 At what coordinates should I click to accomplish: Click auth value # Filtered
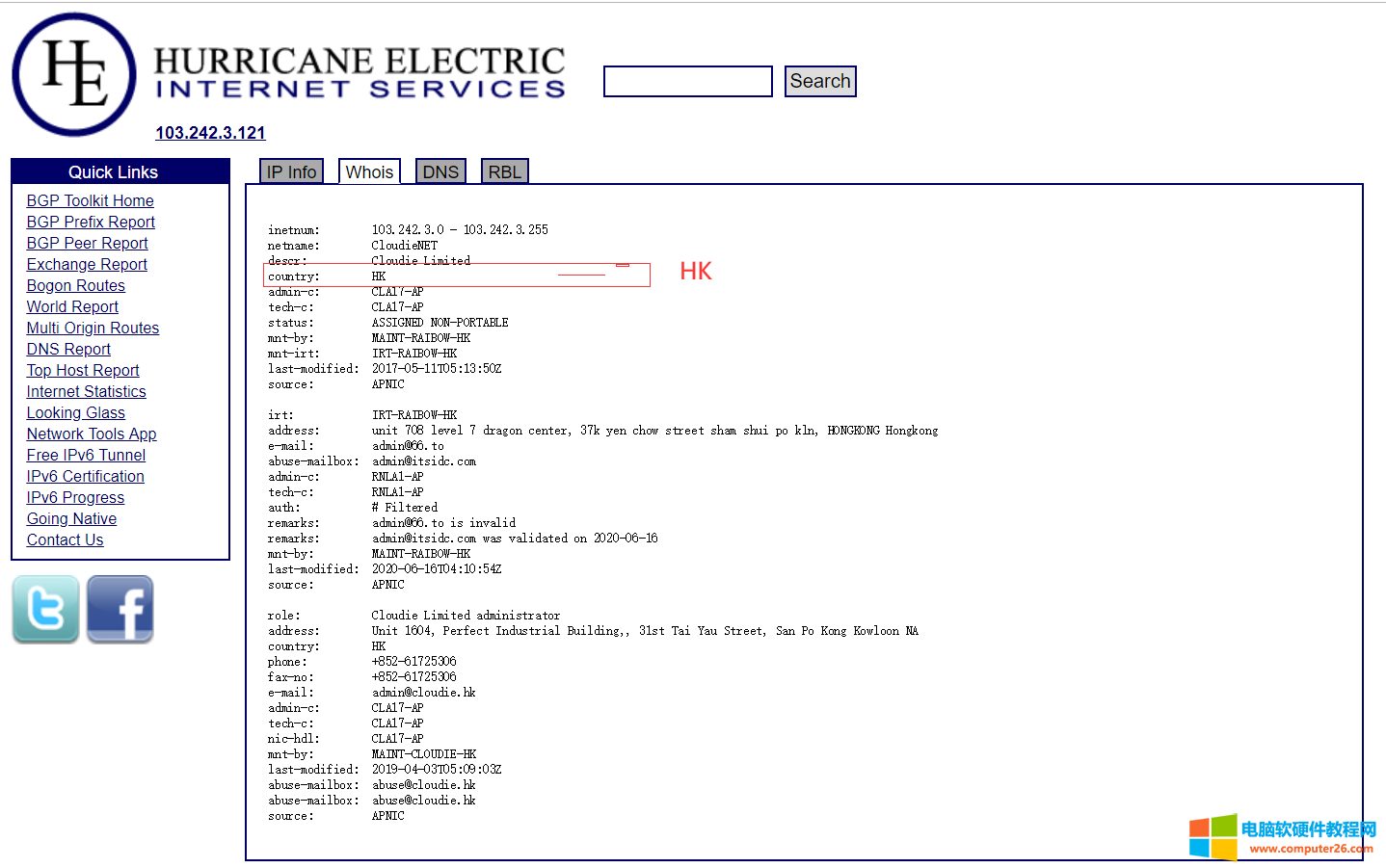tap(405, 508)
